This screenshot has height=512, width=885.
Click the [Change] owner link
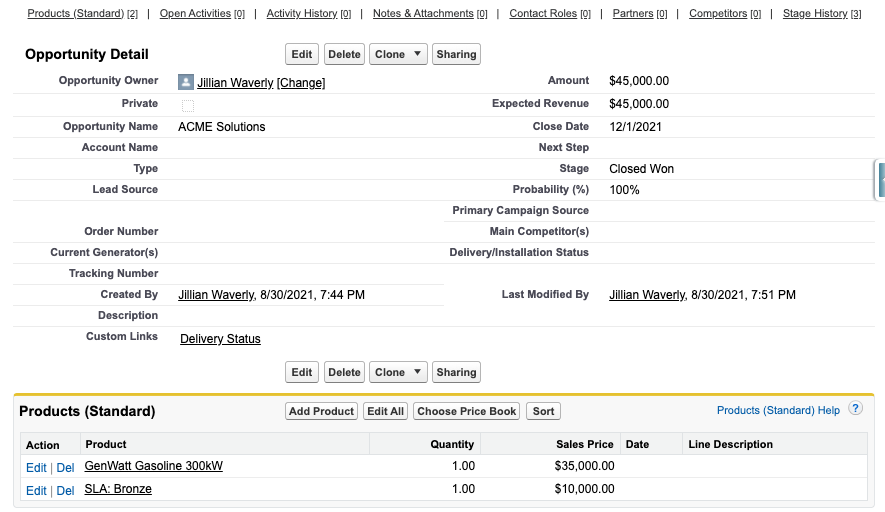pos(301,83)
